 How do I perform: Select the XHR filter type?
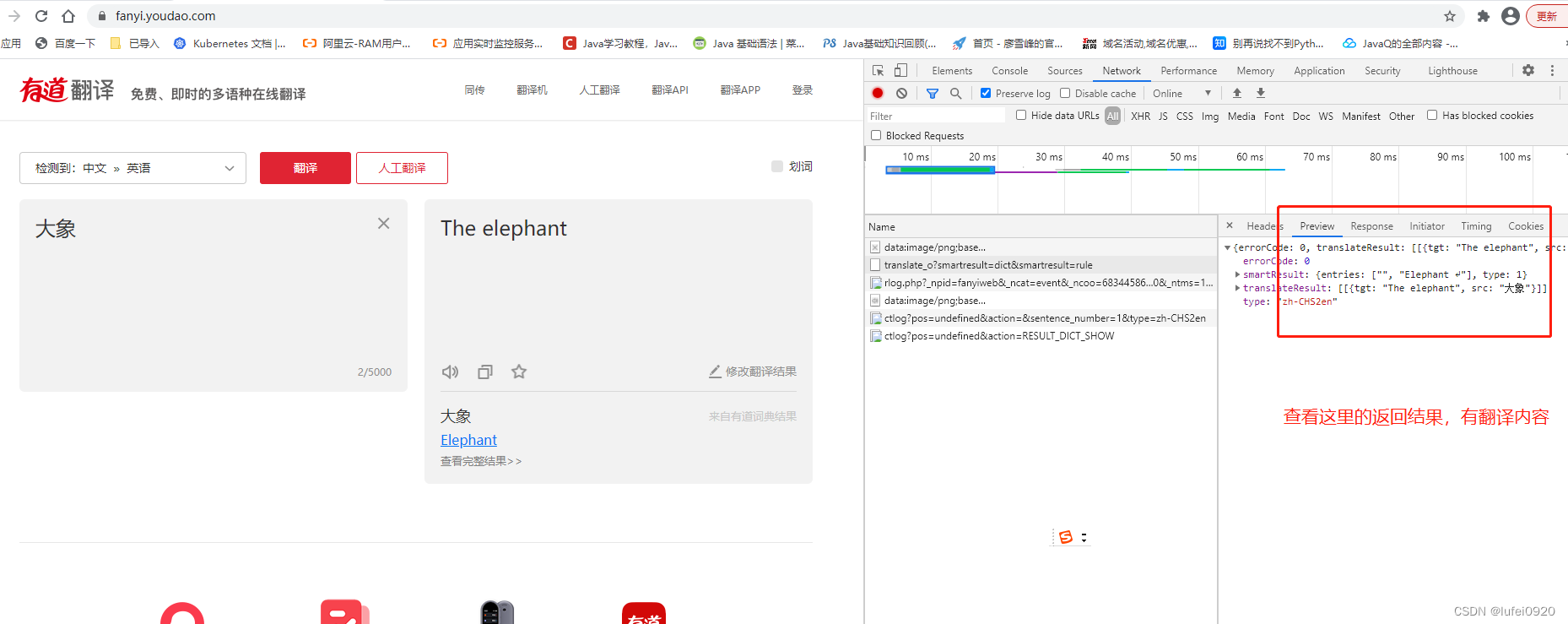(x=1140, y=117)
